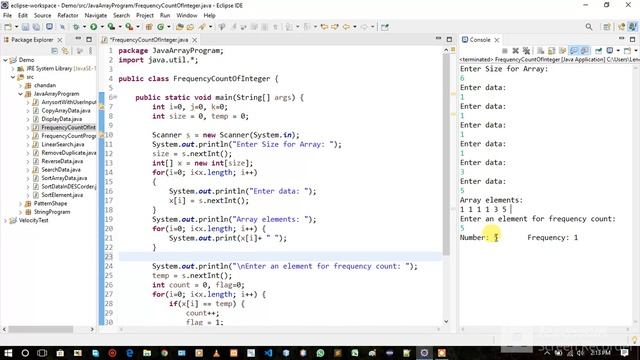Open the Run button dropdown arrow
Screen dimensions: 640x360
pyautogui.click(x=102, y=27)
